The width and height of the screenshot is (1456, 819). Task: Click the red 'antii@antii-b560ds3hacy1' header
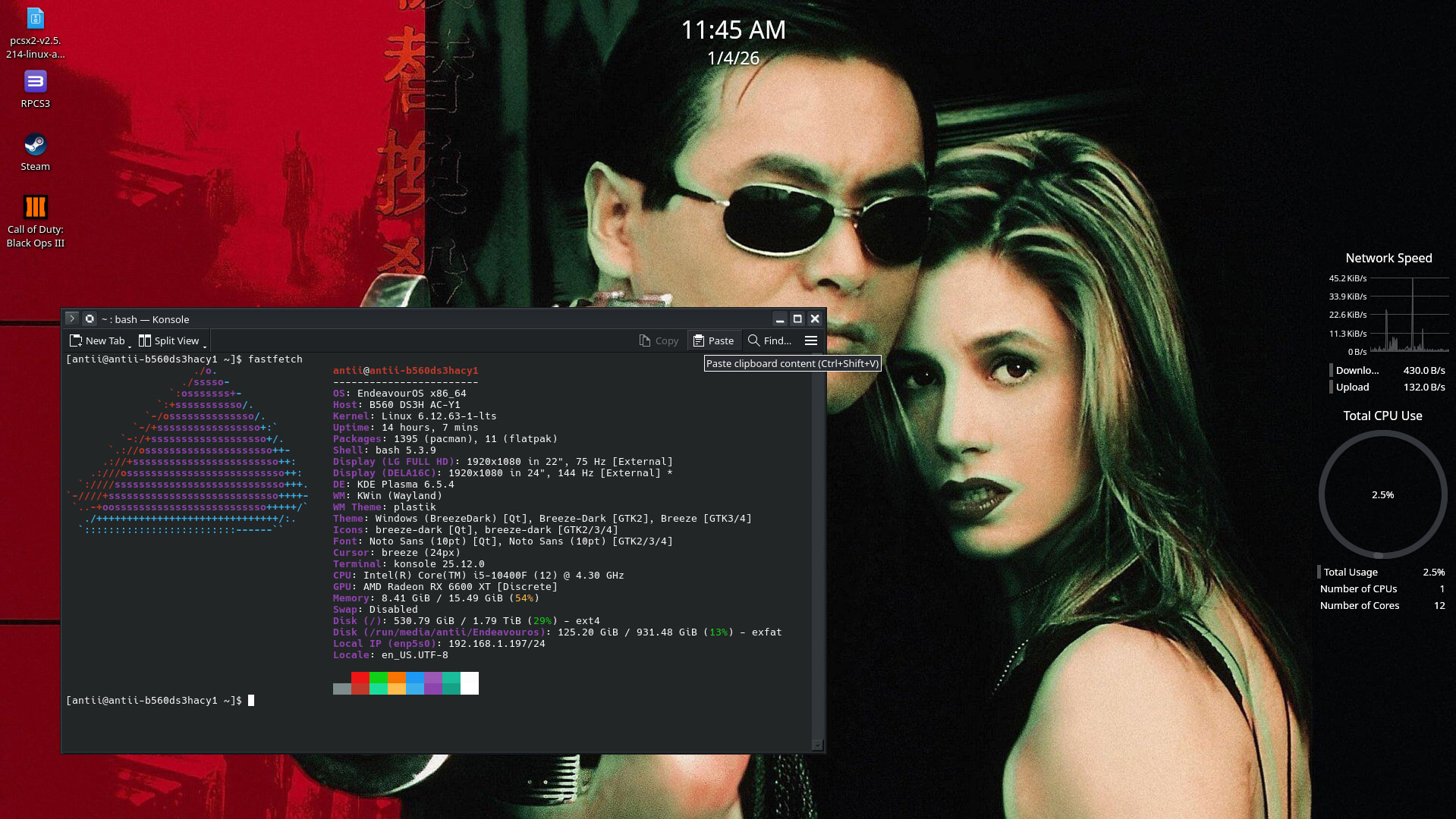tap(406, 370)
